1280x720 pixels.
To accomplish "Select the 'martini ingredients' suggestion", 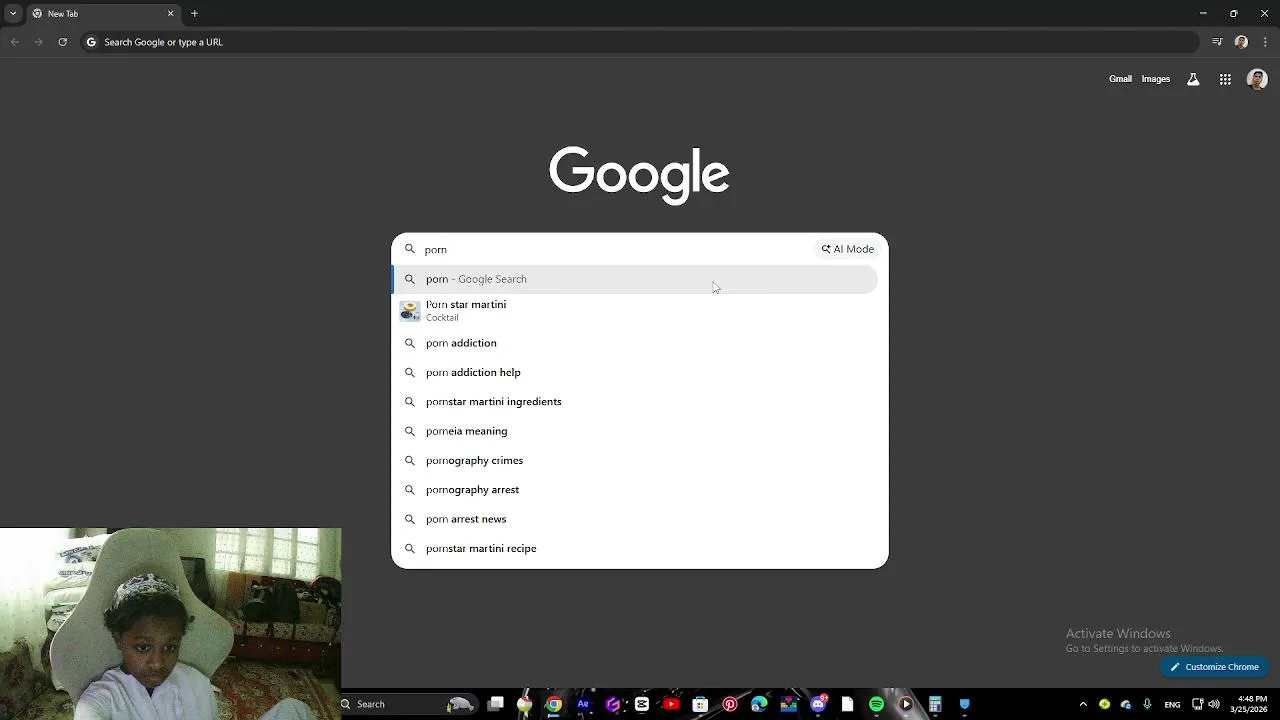I will (x=635, y=402).
